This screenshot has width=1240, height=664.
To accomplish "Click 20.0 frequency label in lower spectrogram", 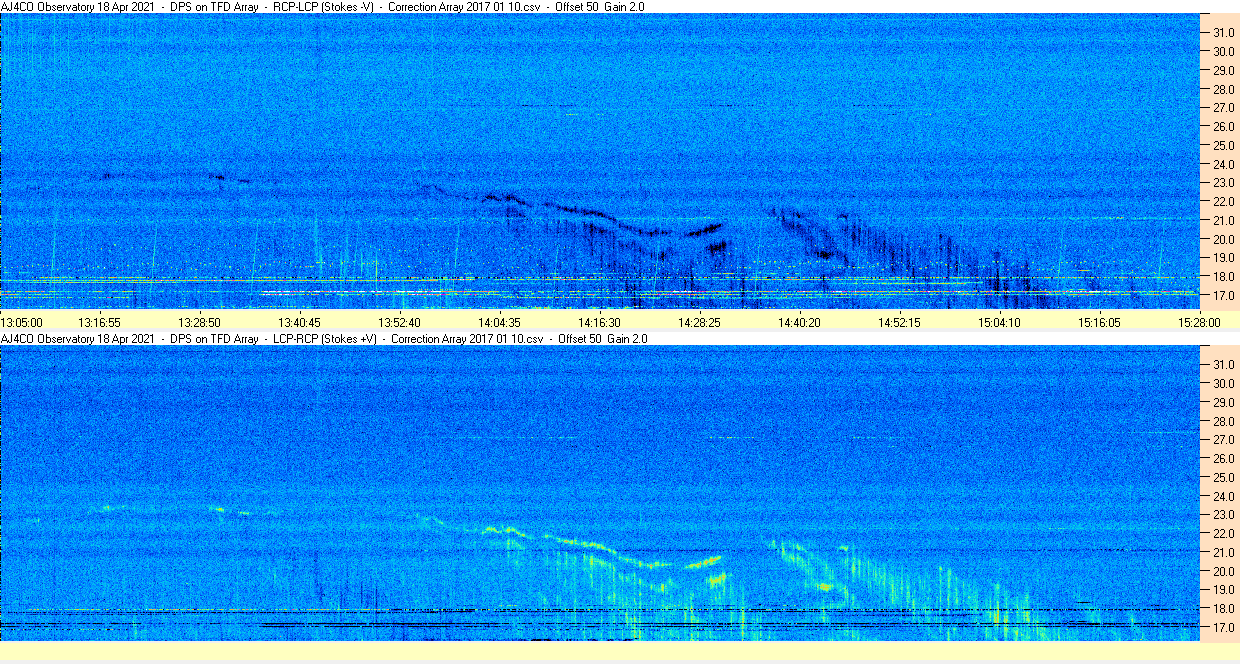I will pyautogui.click(x=1224, y=571).
